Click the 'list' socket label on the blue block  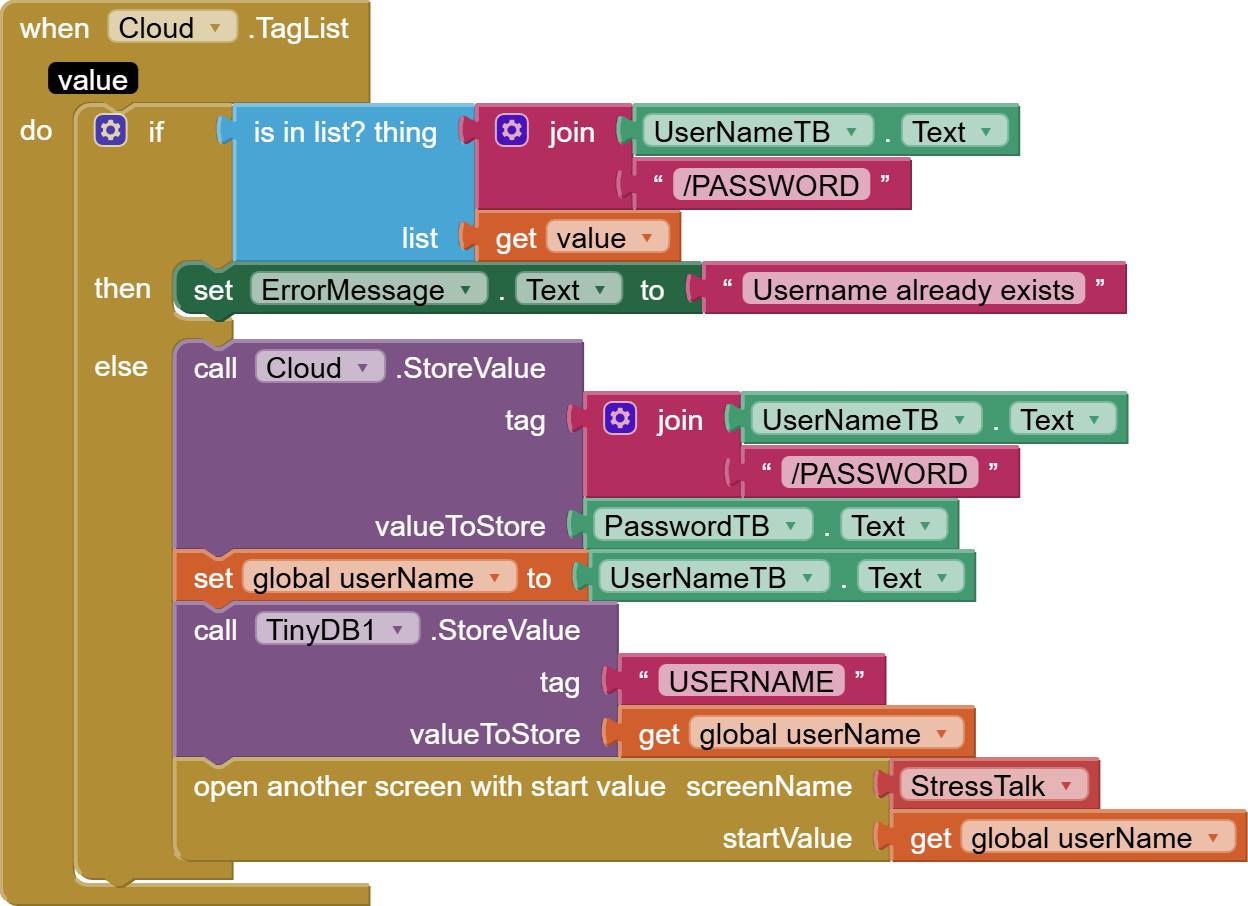pyautogui.click(x=419, y=238)
